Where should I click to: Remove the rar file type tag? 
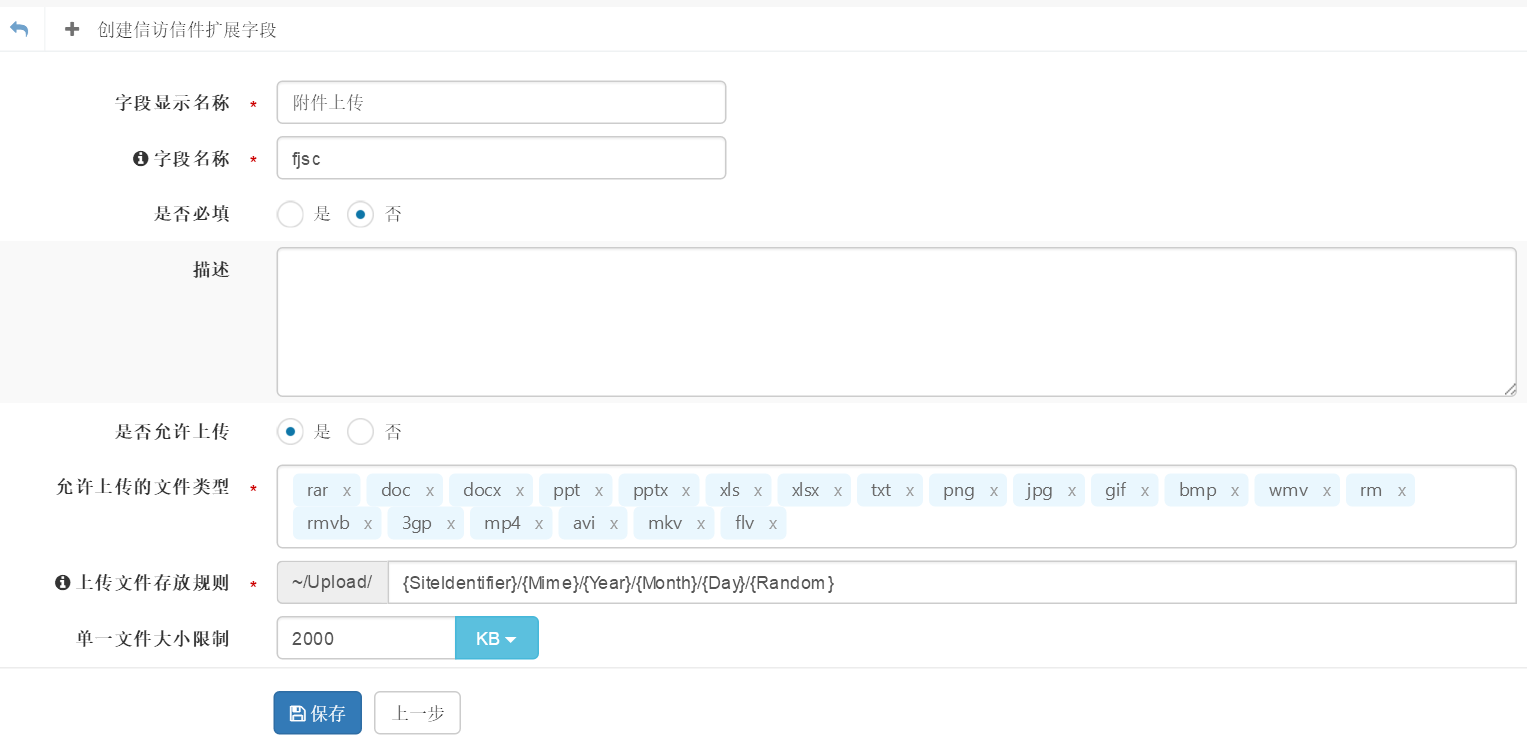[x=347, y=491]
